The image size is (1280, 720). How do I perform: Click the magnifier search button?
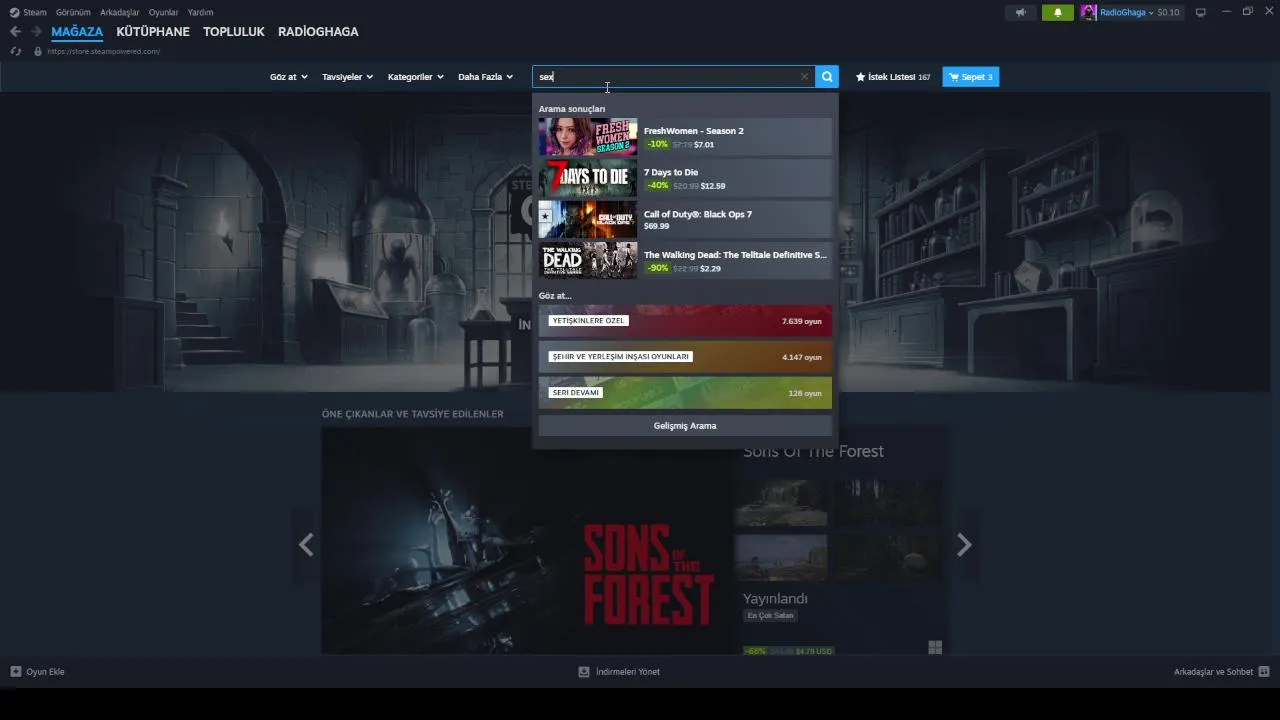(x=827, y=77)
